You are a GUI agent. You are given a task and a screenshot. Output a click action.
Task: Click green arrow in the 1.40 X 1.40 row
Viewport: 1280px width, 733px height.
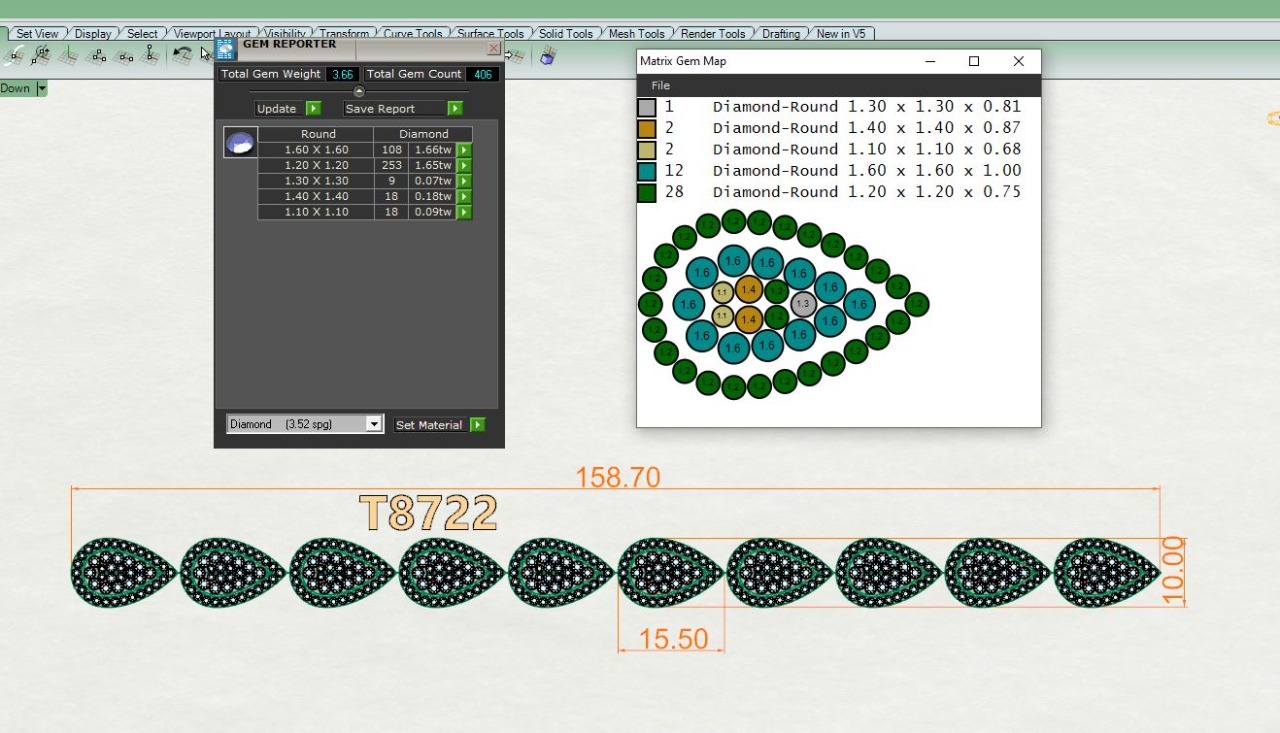(x=464, y=197)
